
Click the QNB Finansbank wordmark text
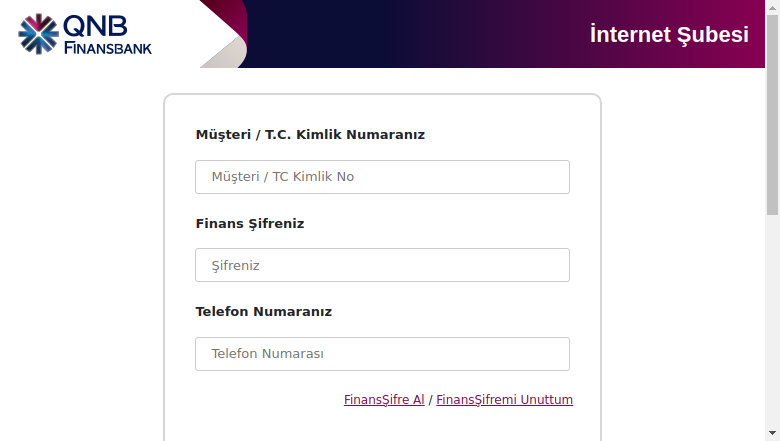107,34
